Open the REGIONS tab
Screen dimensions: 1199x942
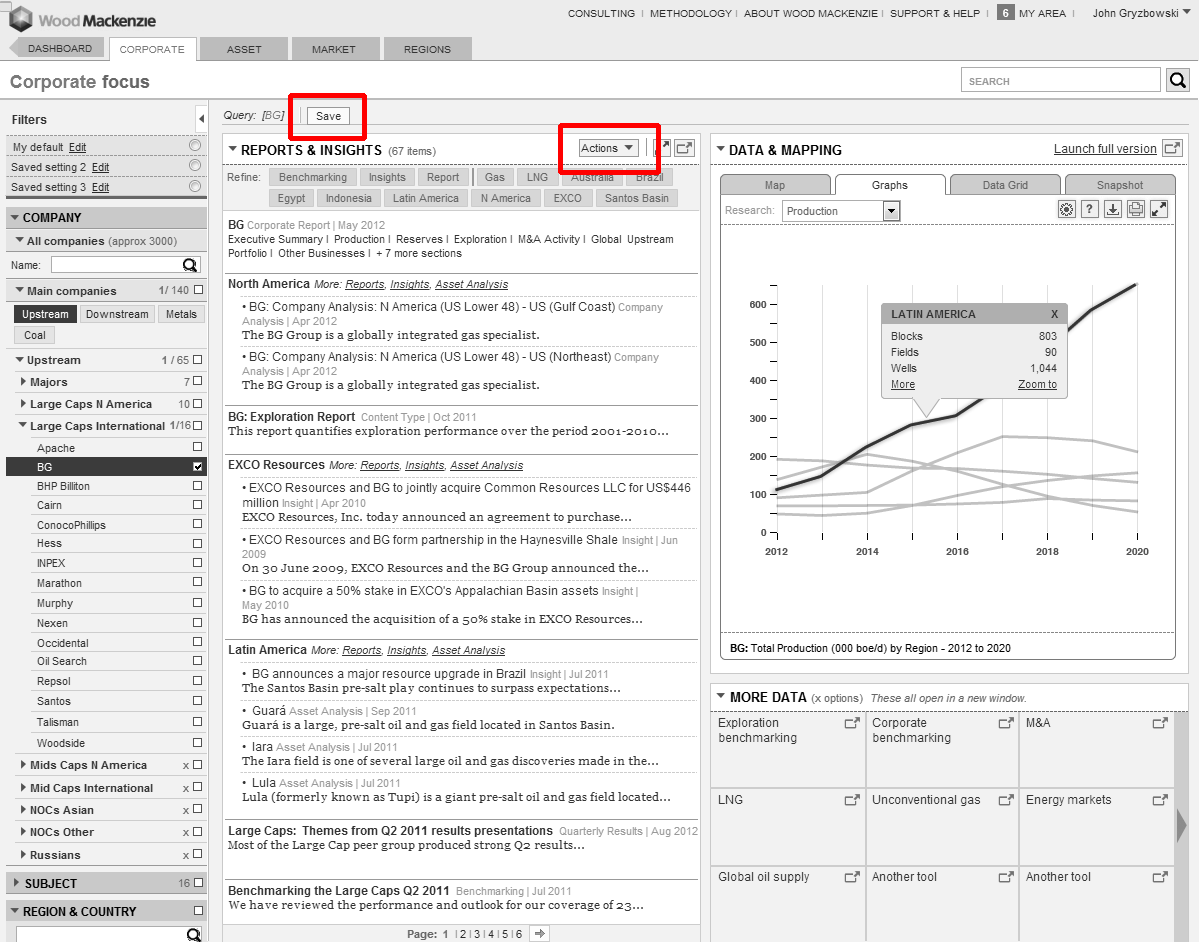pyautogui.click(x=427, y=49)
